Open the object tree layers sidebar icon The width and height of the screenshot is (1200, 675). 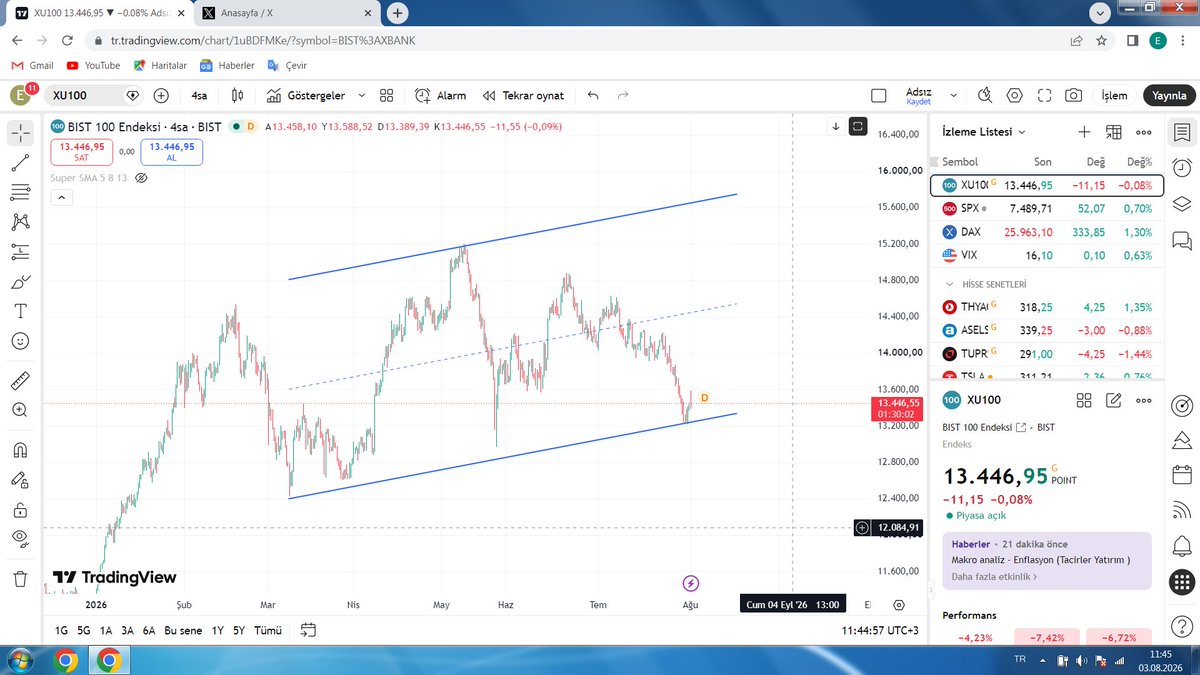point(1182,203)
